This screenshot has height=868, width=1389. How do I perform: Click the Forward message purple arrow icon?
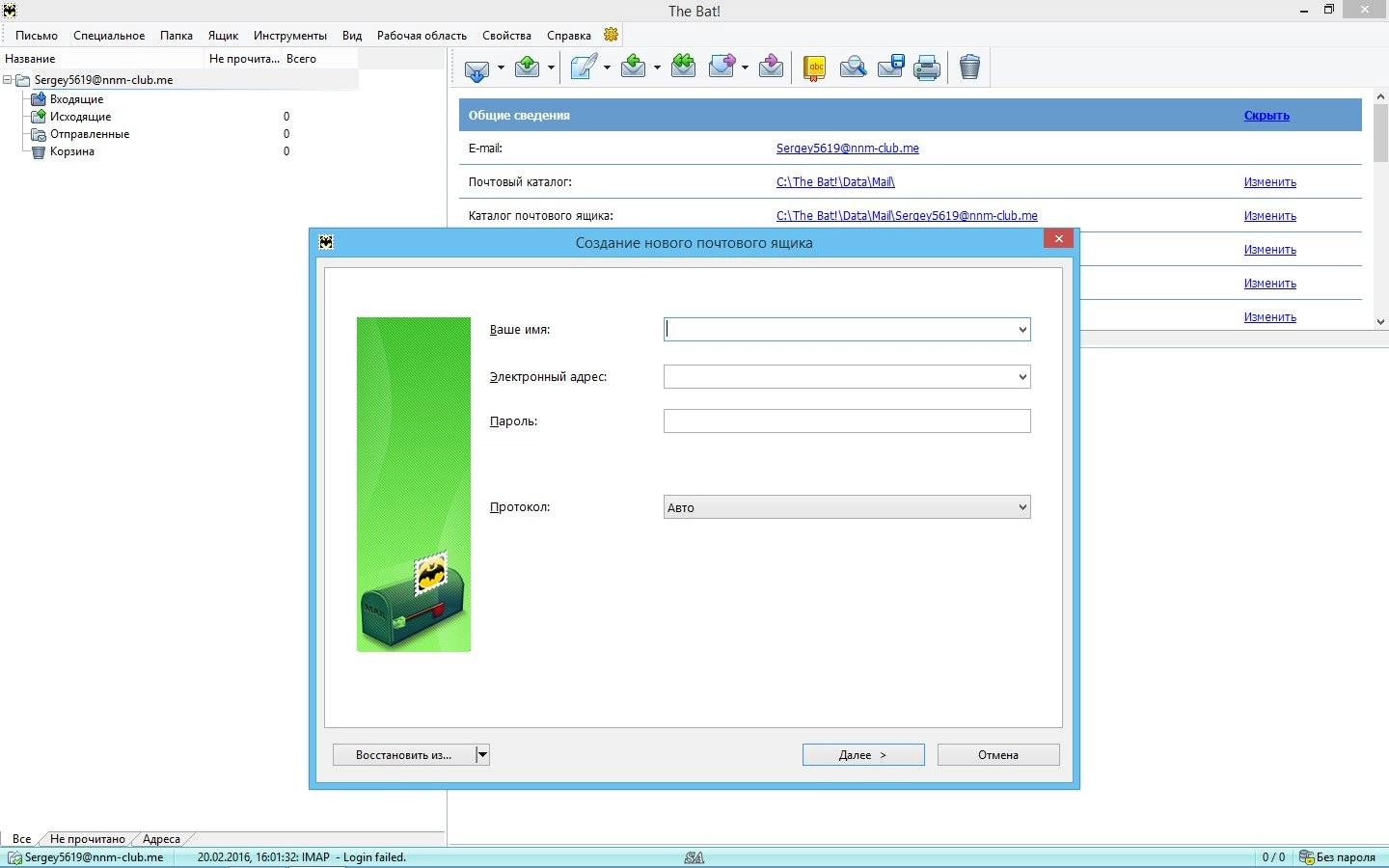tap(722, 67)
